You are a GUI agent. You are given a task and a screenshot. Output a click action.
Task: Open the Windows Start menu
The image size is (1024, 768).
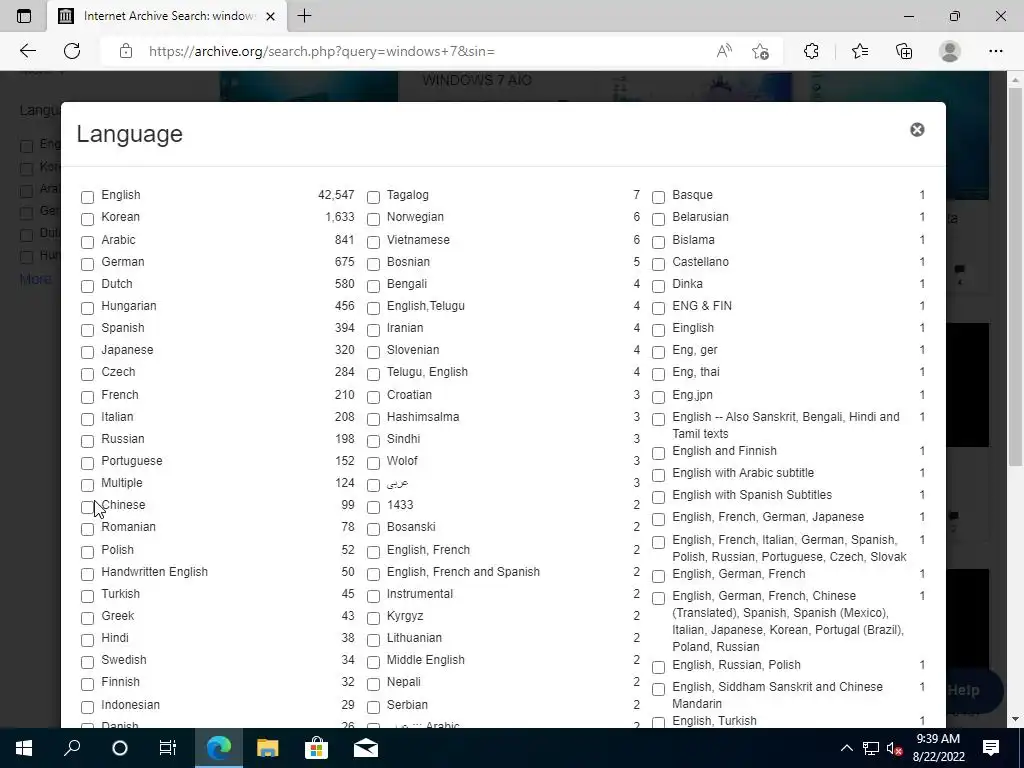[x=24, y=748]
